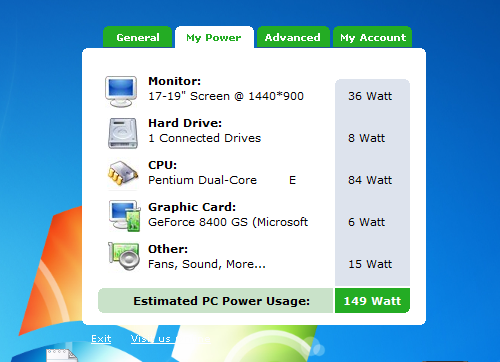Viewport: 500px width, 362px height.
Task: Click the 6 Watt graphic card value
Action: (366, 222)
